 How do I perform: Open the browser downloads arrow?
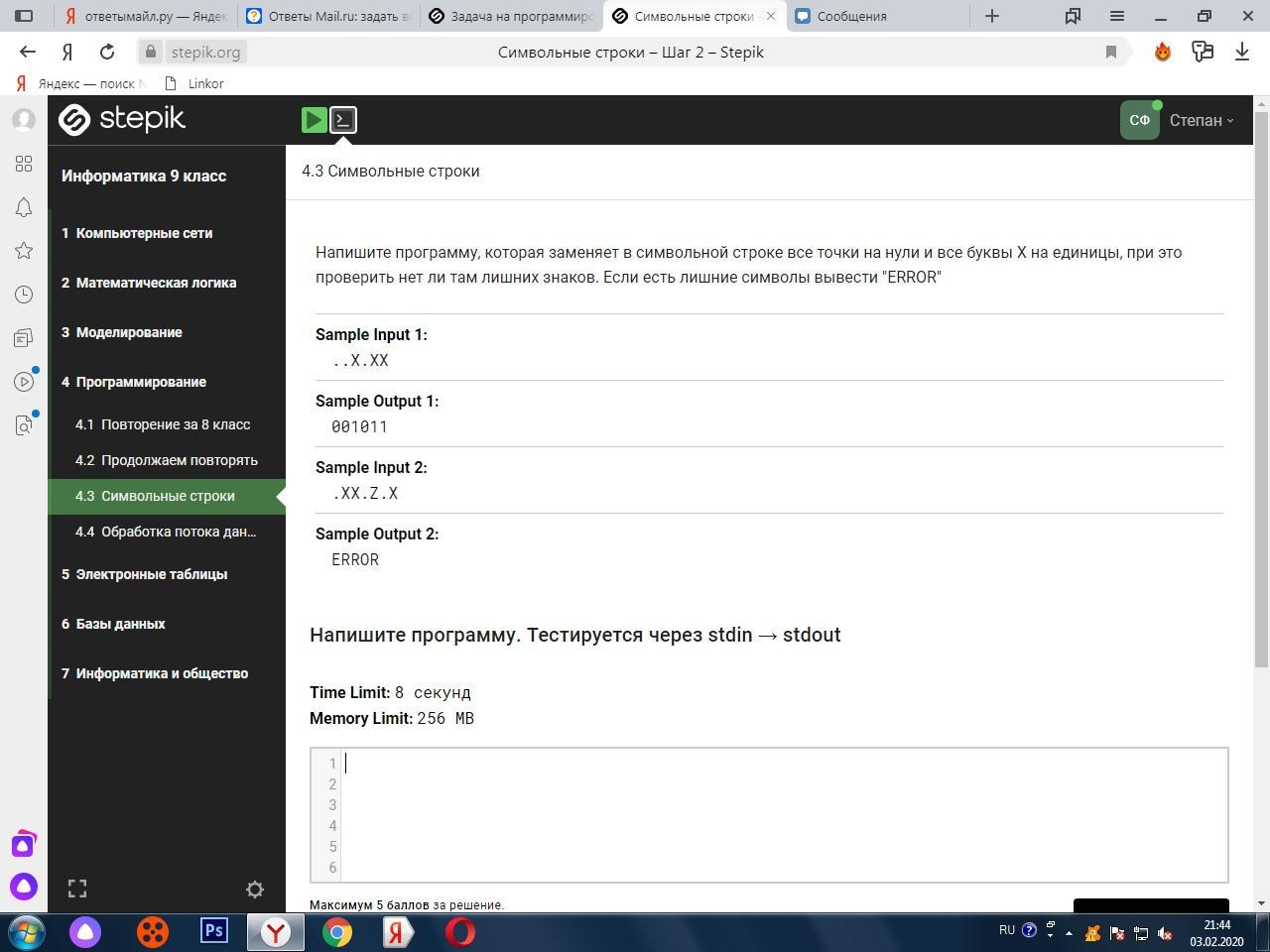tap(1242, 52)
